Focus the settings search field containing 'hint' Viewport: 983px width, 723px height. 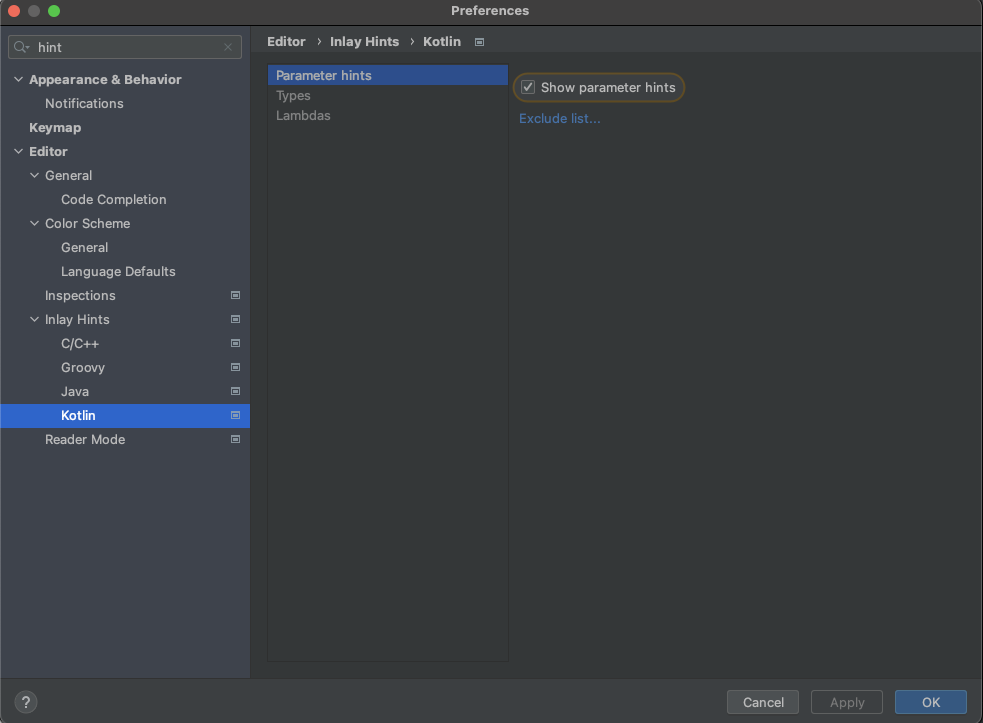tap(125, 47)
